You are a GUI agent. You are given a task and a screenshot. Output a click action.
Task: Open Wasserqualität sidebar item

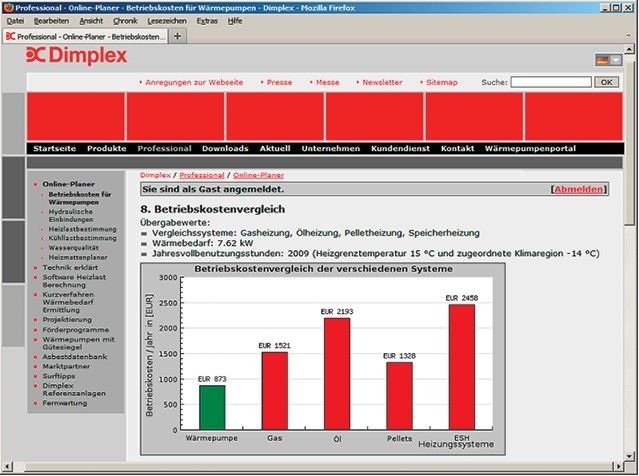pos(73,247)
